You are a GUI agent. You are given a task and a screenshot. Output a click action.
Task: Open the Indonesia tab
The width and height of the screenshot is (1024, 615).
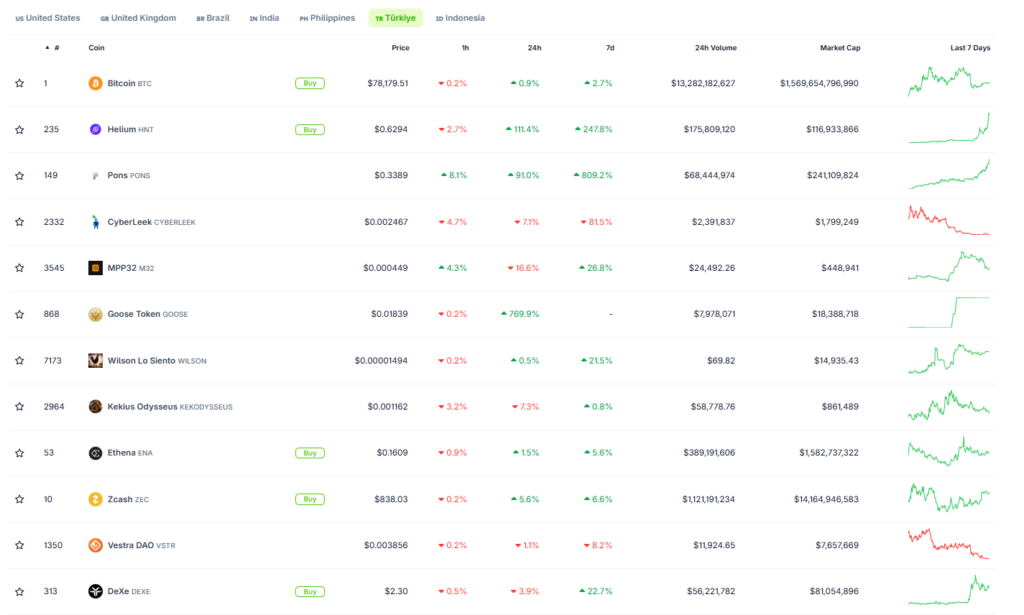[460, 18]
